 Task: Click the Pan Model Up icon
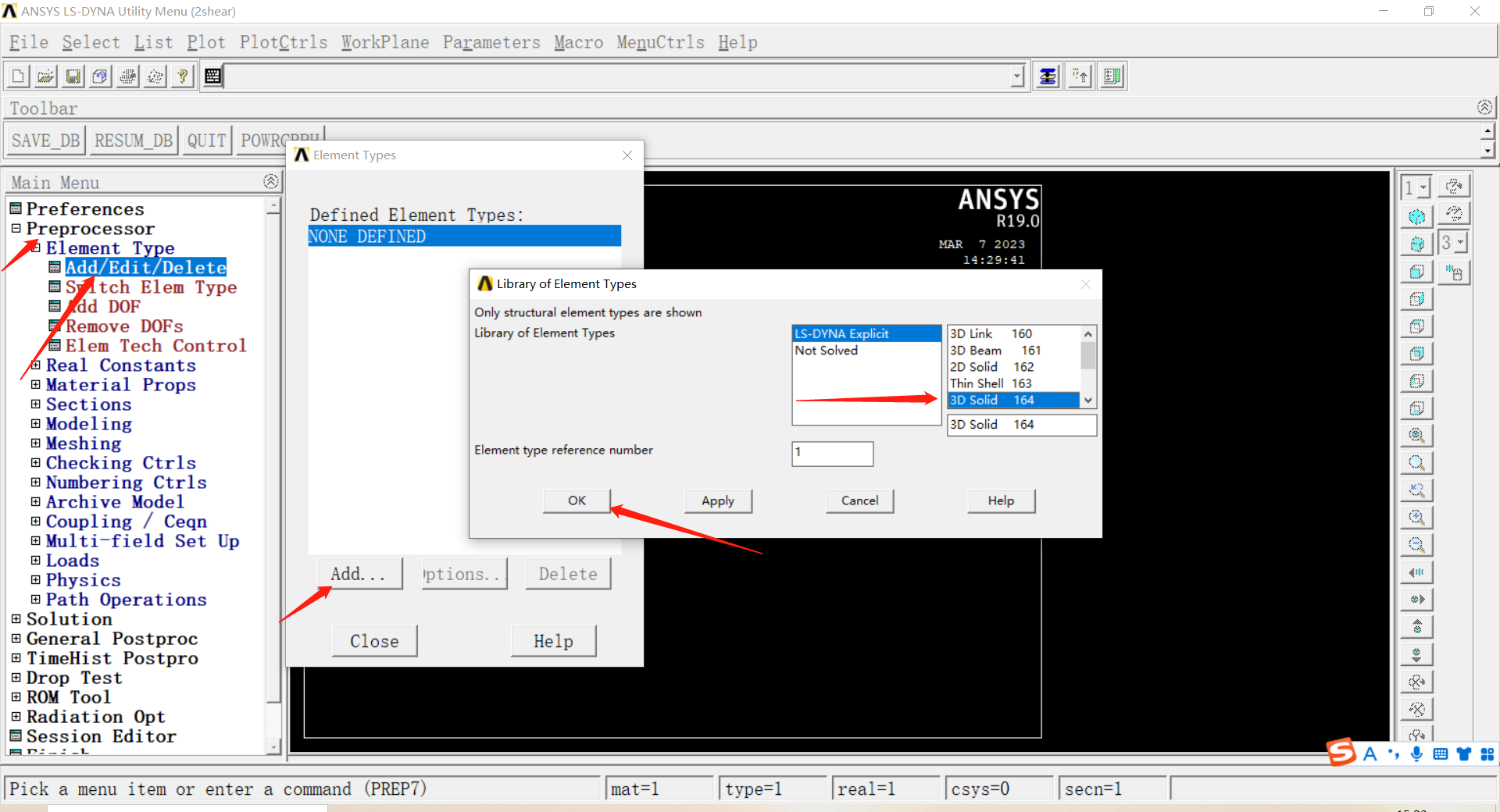pos(1416,626)
